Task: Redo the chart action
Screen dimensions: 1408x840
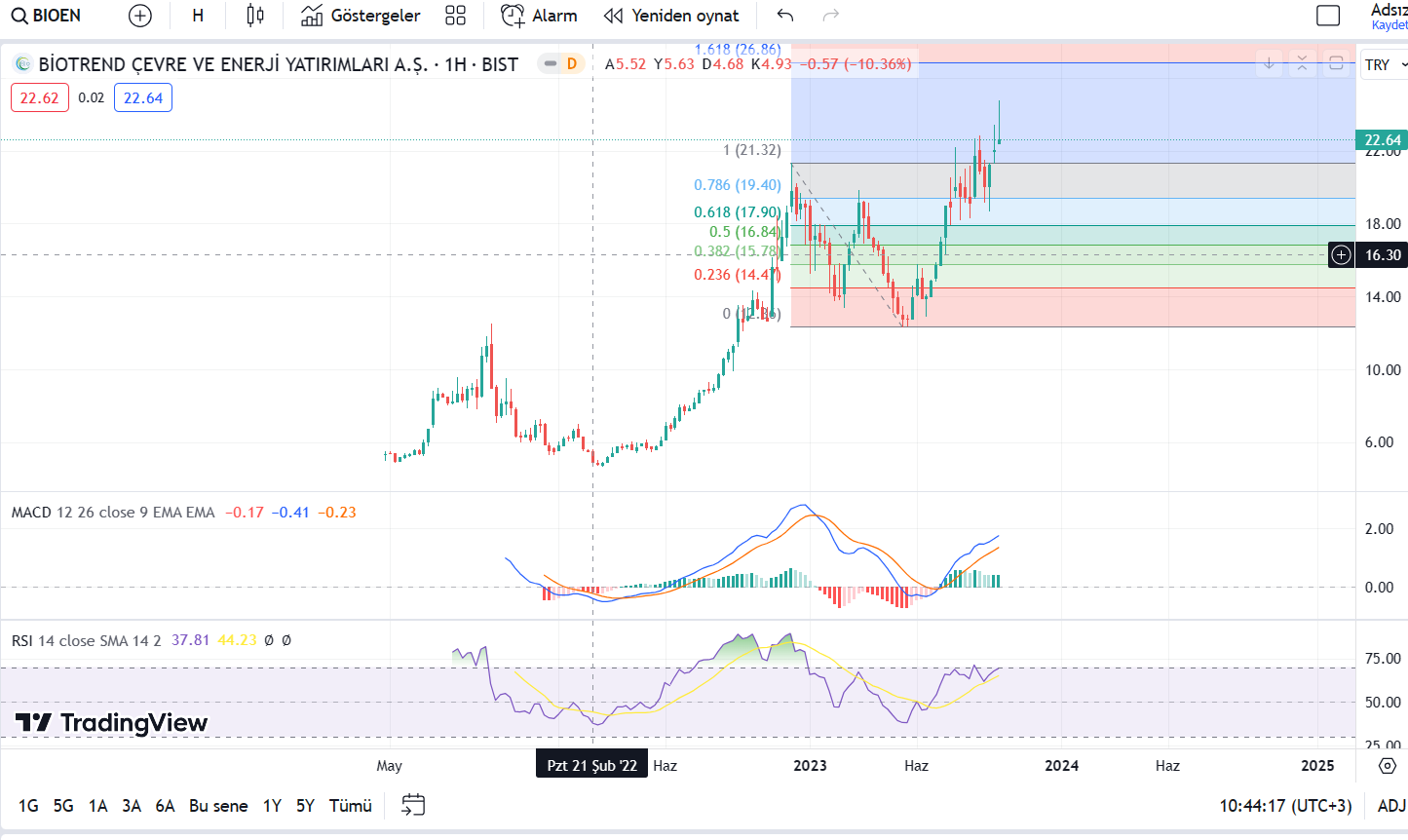Action: click(x=831, y=16)
